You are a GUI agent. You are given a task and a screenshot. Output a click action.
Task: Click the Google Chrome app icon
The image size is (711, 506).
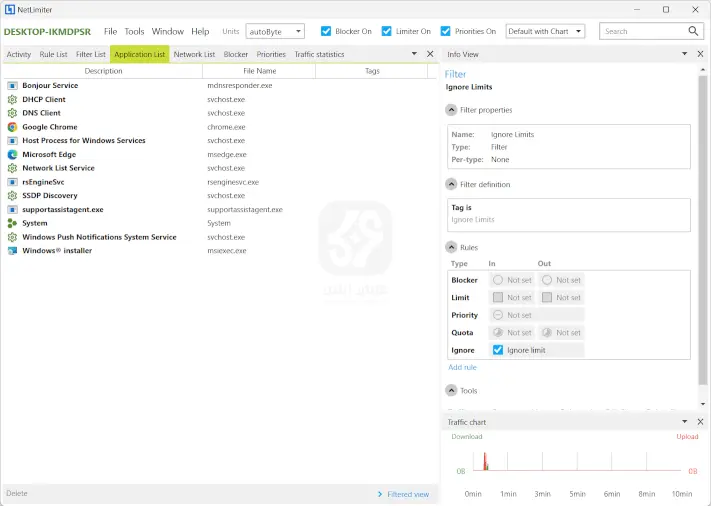12,127
